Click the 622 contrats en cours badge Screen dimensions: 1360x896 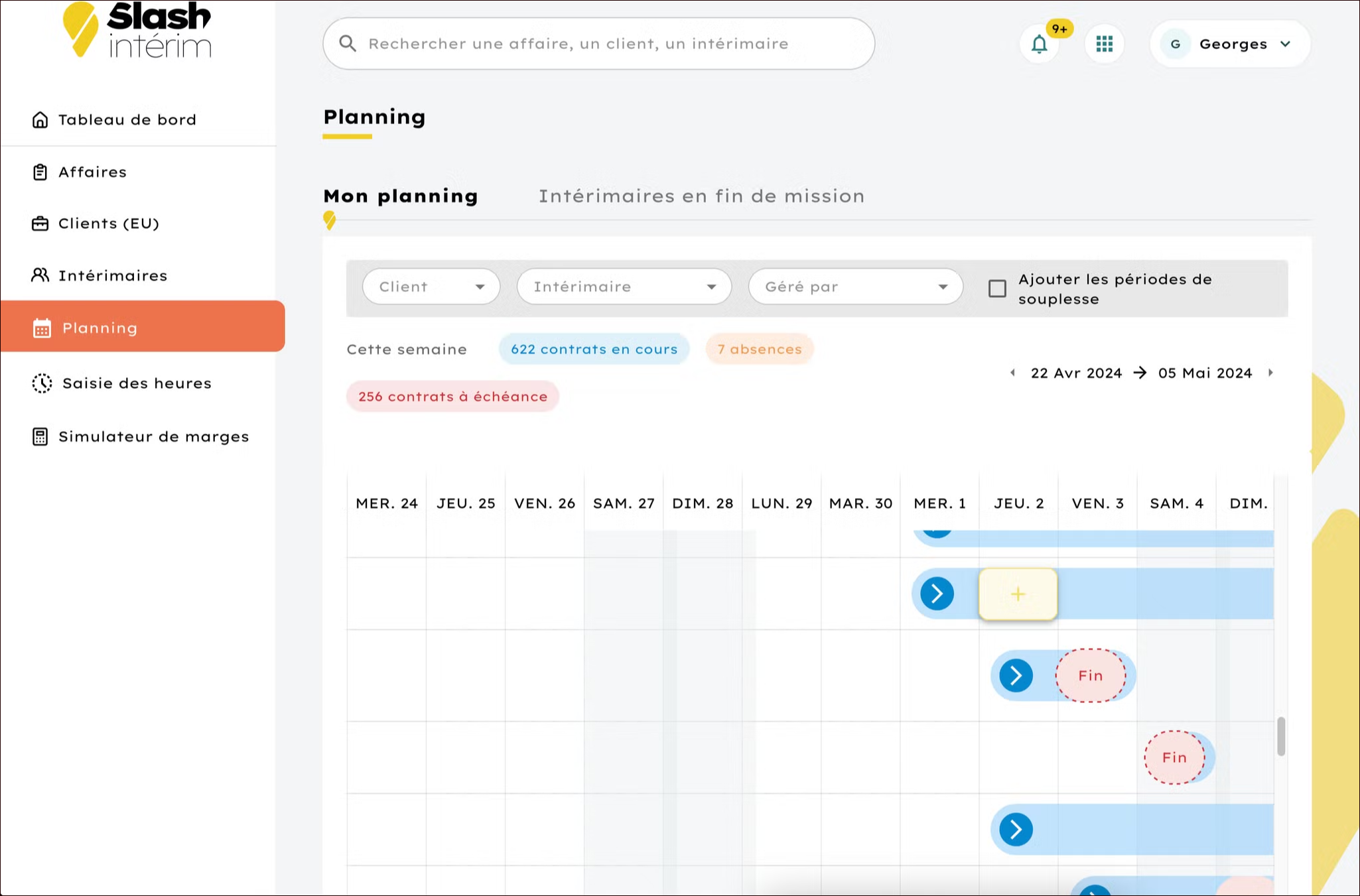tap(594, 349)
